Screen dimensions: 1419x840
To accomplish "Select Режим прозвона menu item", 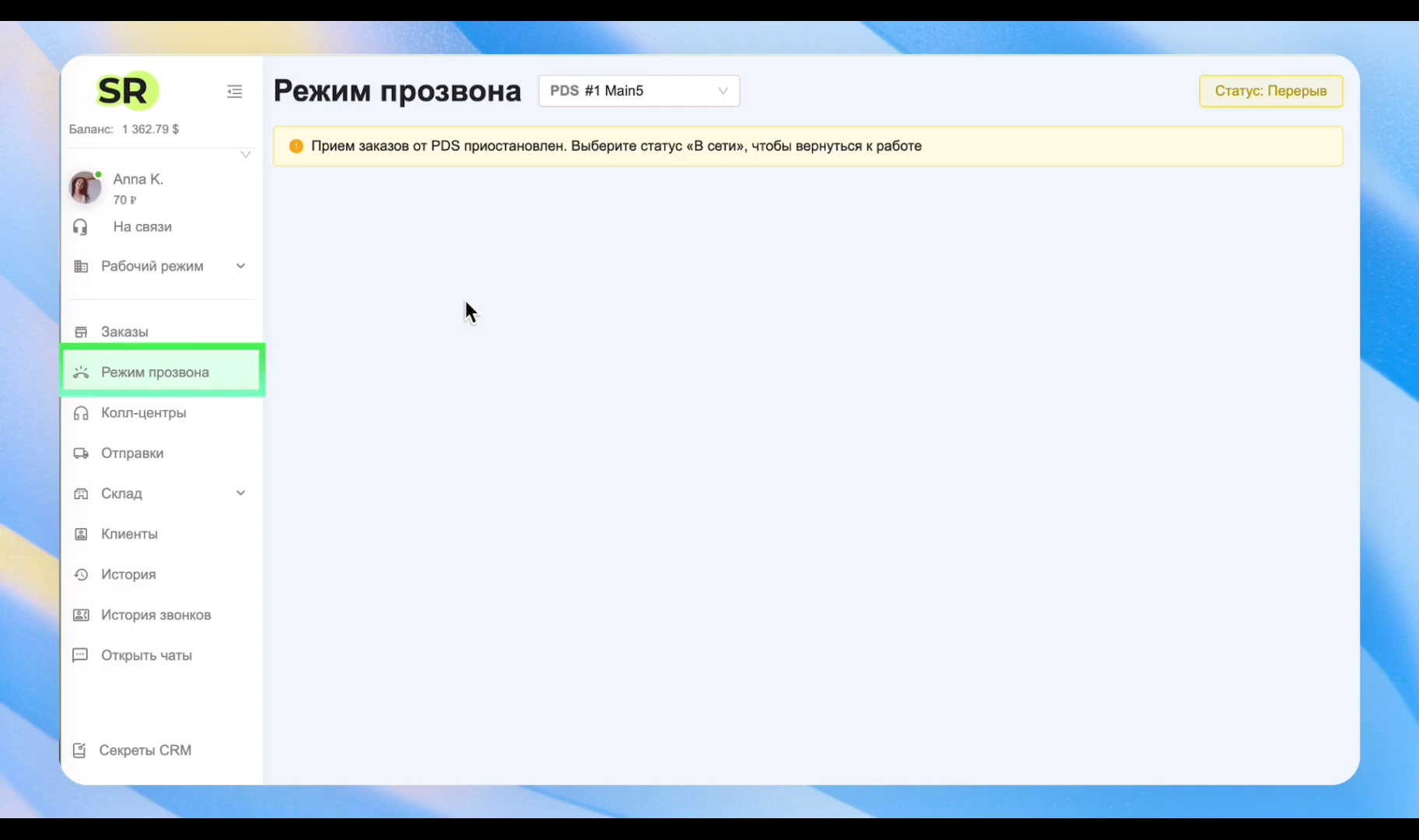I will pos(162,372).
